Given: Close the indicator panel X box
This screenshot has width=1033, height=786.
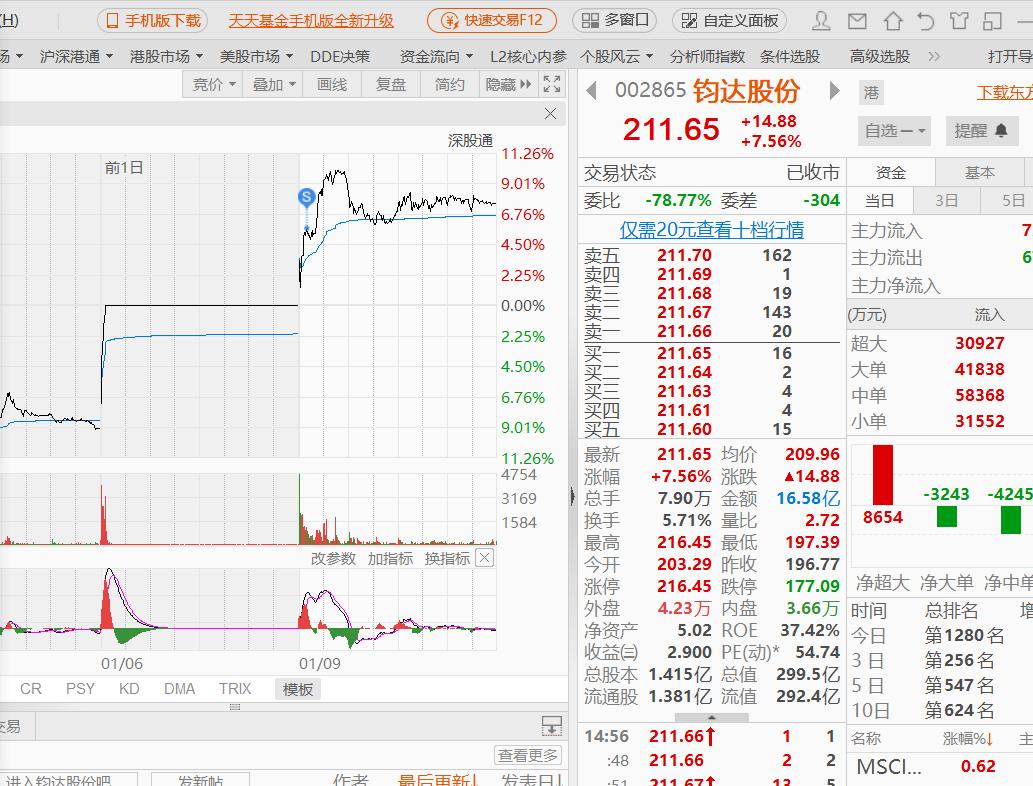Looking at the screenshot, I should click(485, 558).
